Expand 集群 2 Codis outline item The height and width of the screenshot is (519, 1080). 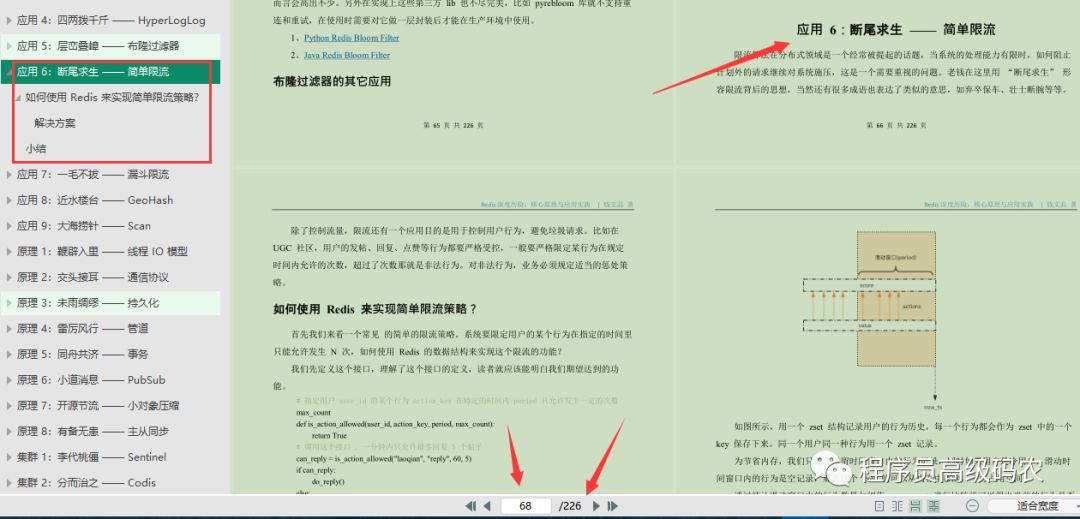pyautogui.click(x=9, y=483)
